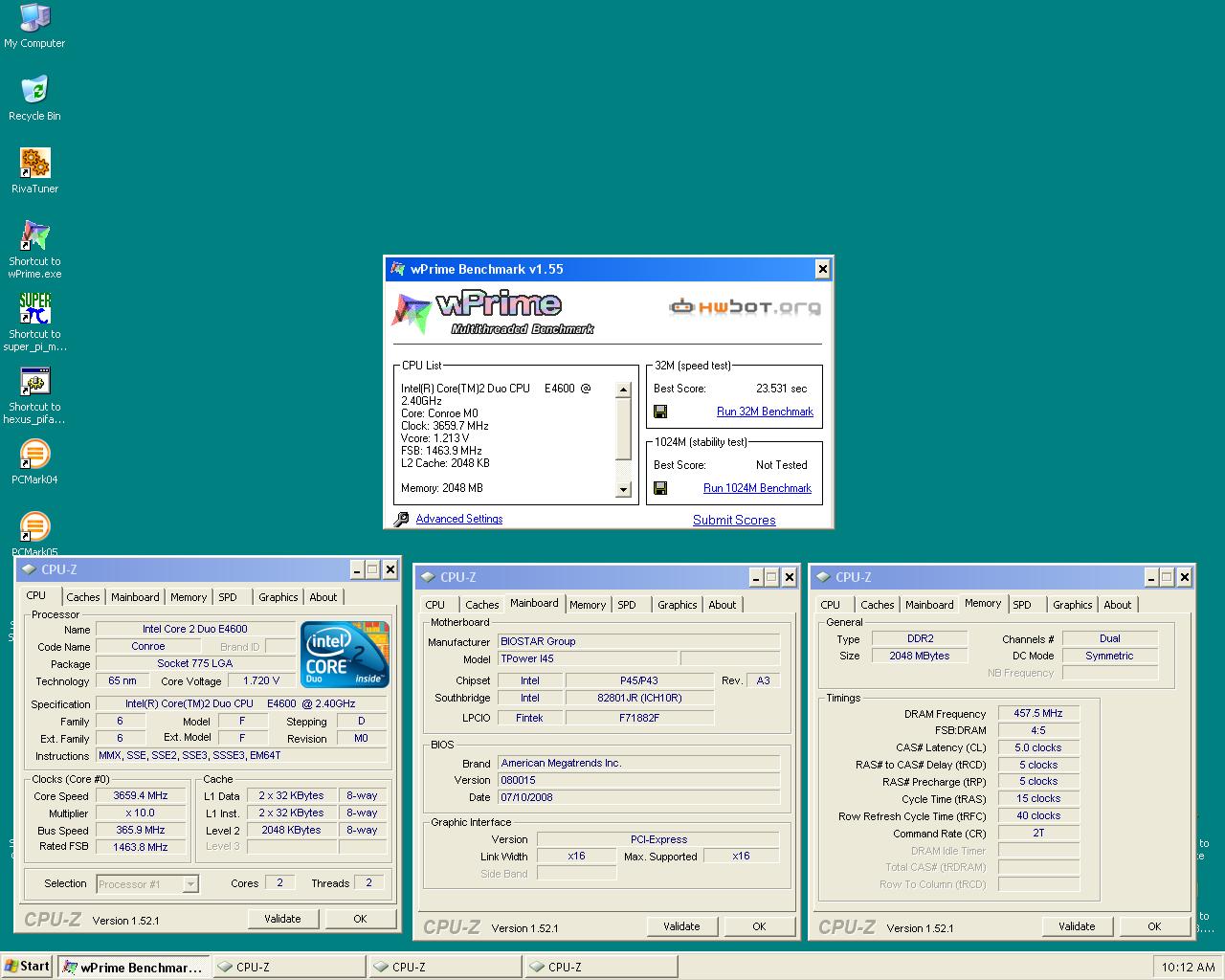Click the Intel Core 2 Duo logo
Screen dimensions: 1225x980
click(x=345, y=655)
